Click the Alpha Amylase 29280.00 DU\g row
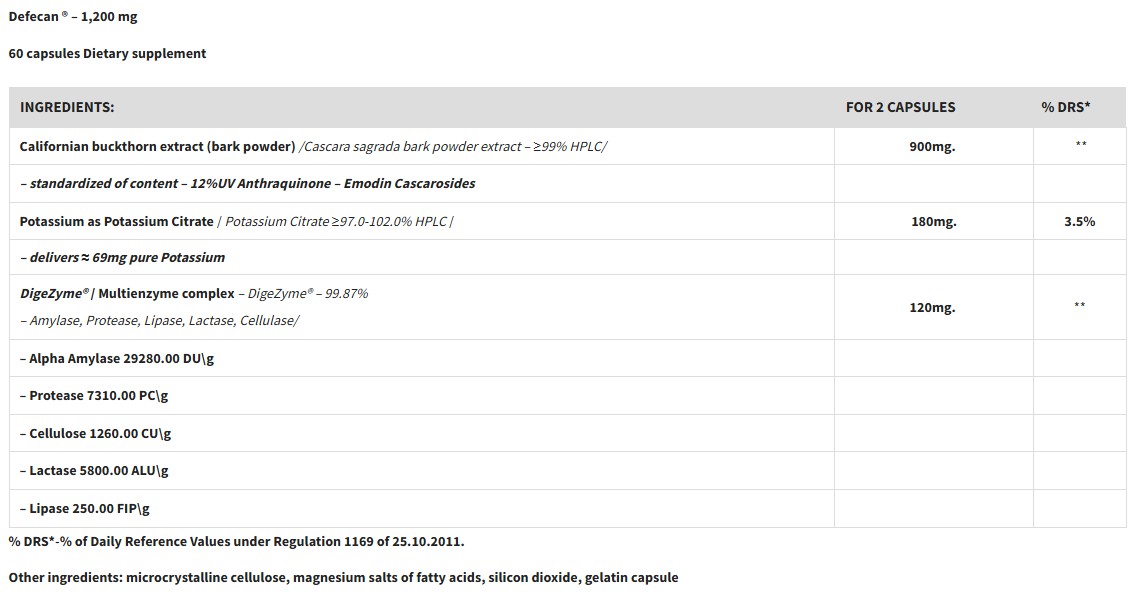Viewport: 1135px width, 598px height. coord(116,358)
